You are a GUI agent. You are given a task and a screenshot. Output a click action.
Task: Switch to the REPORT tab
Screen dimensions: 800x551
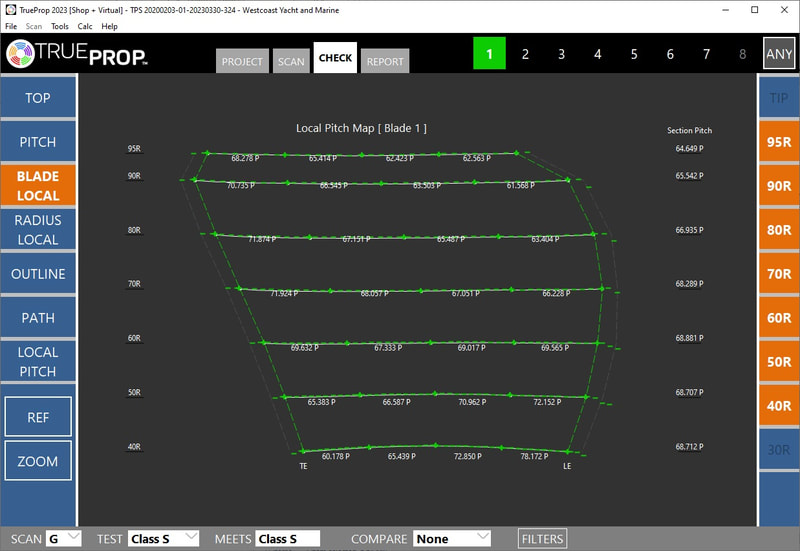(385, 61)
